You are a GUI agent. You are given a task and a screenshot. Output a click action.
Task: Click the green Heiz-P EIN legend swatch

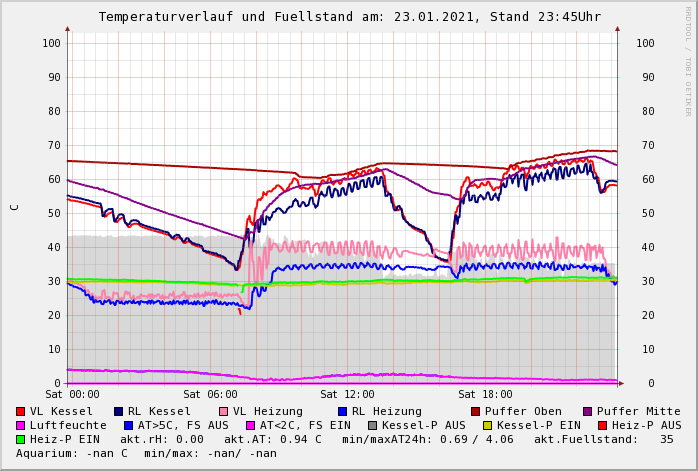(21, 439)
